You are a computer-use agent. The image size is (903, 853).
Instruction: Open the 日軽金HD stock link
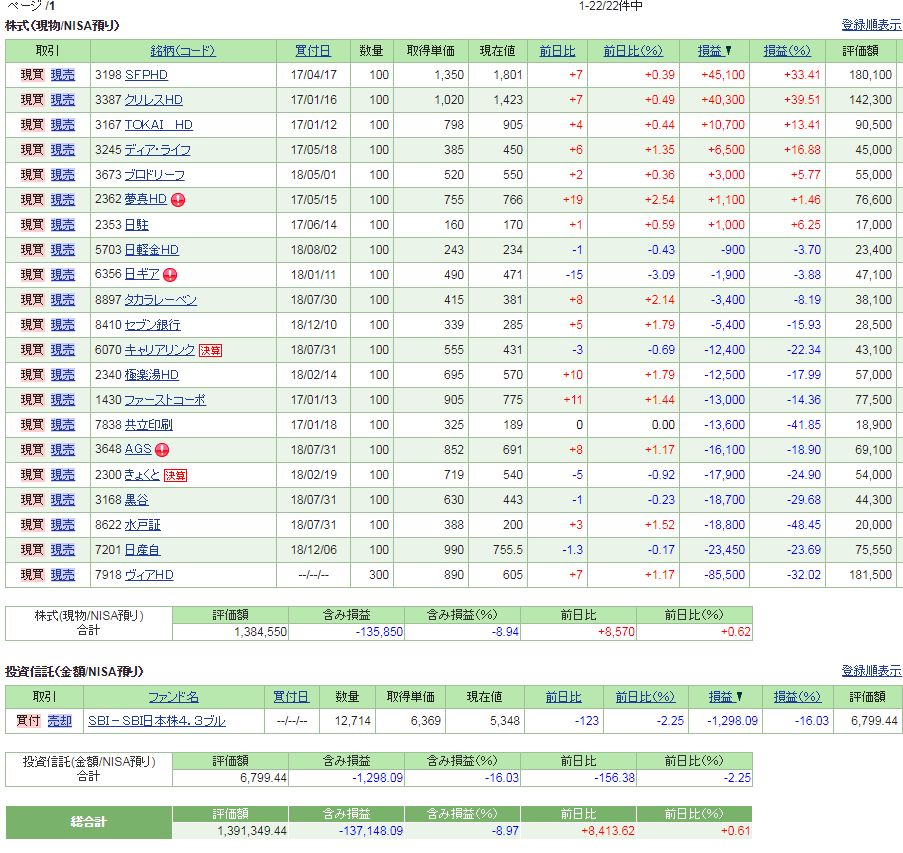151,249
